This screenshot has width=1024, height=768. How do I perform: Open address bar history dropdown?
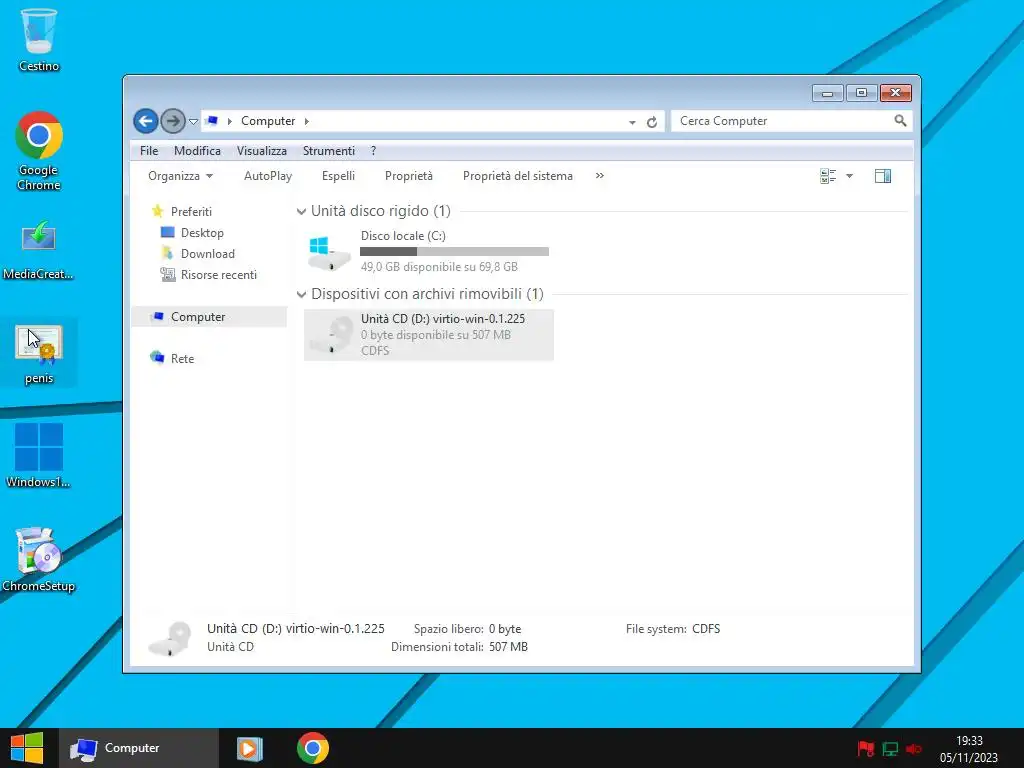point(632,122)
